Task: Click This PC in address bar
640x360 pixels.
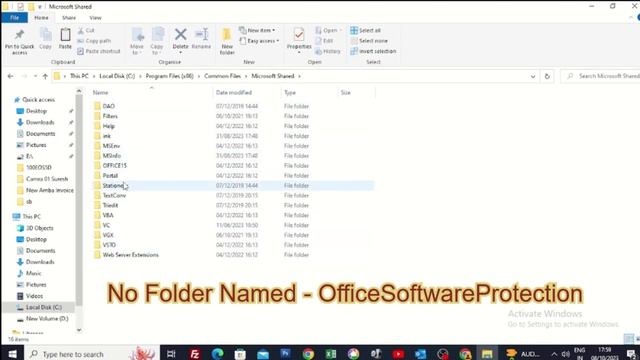Action: (79, 76)
